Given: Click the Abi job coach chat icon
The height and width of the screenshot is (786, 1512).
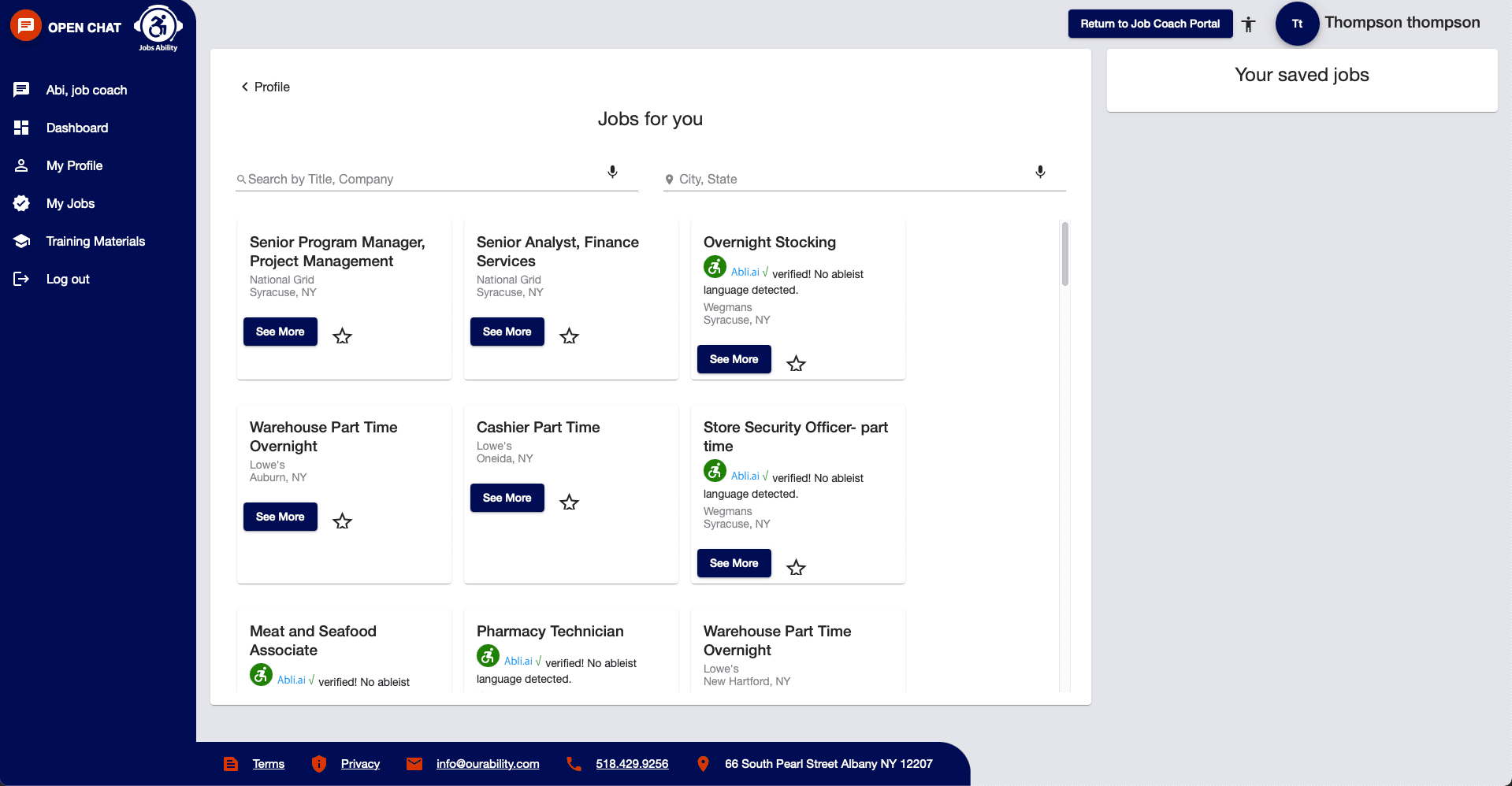Looking at the screenshot, I should click(21, 90).
